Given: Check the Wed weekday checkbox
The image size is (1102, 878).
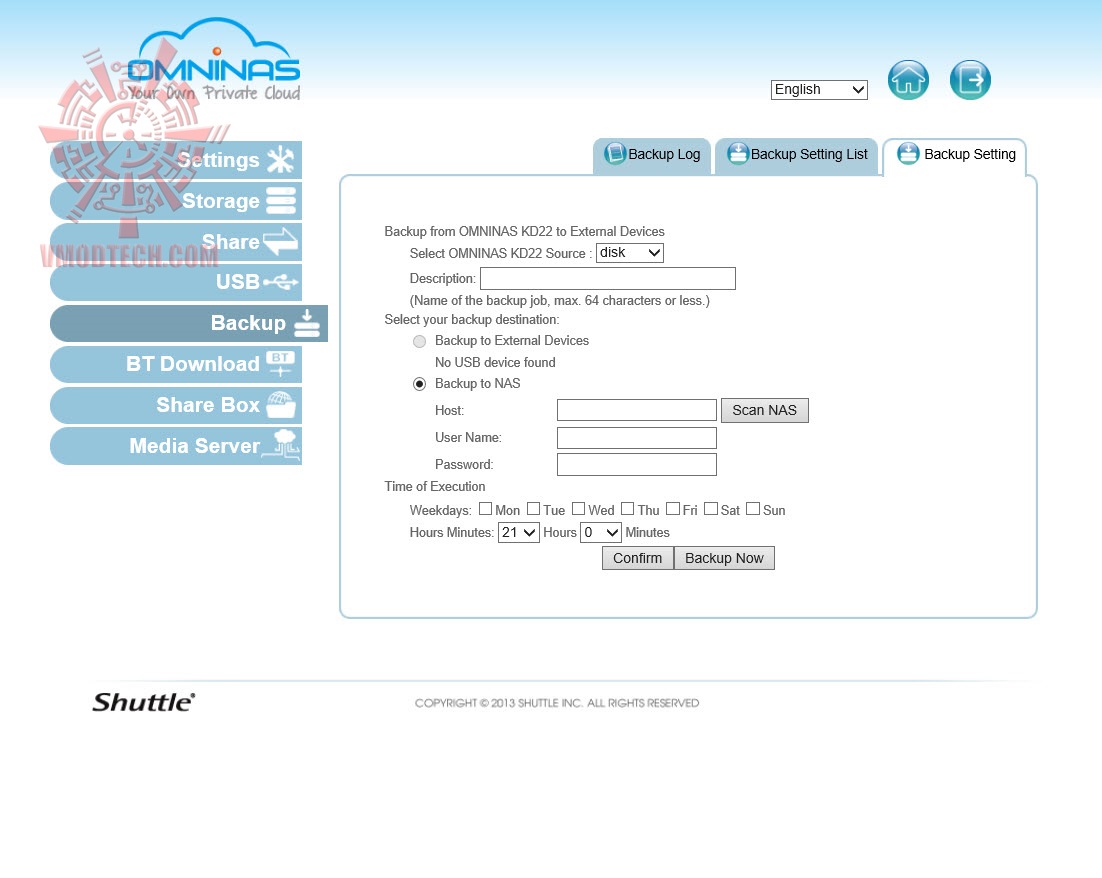Looking at the screenshot, I should (x=578, y=508).
